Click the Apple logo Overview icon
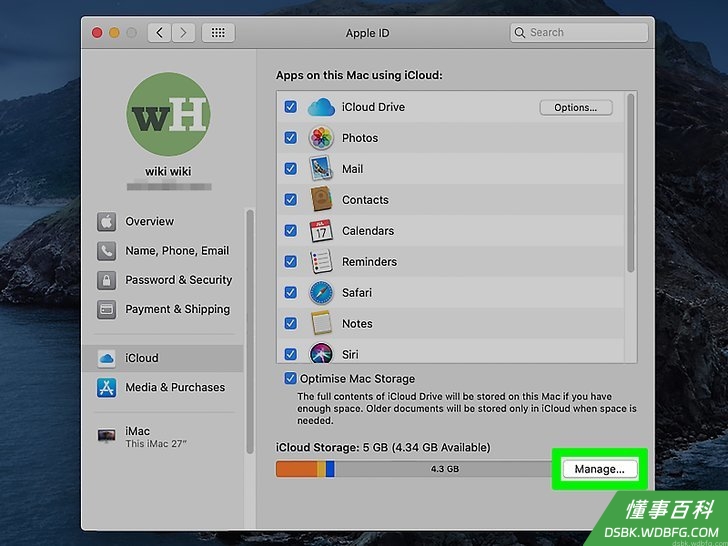This screenshot has width=728, height=546. coord(106,221)
